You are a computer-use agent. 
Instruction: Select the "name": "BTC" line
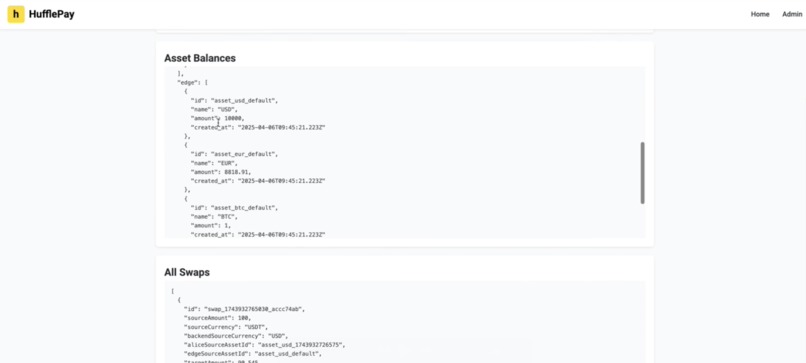tap(214, 216)
